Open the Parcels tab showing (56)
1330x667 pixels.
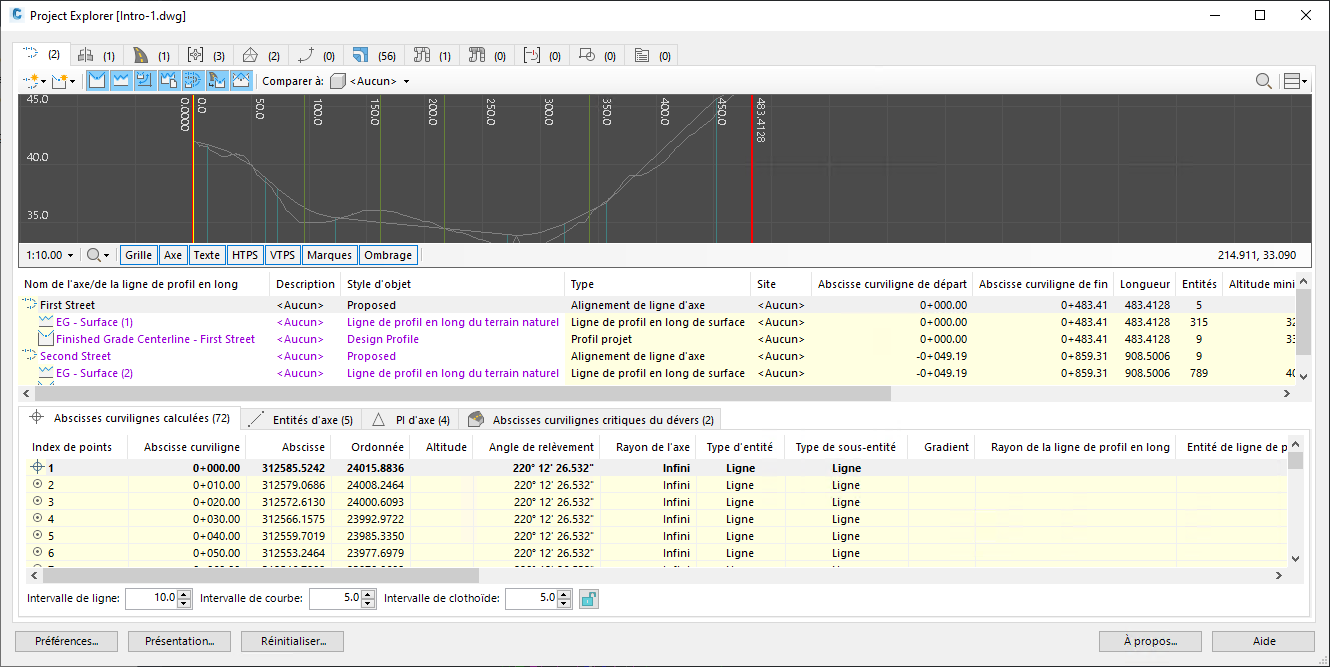point(375,55)
